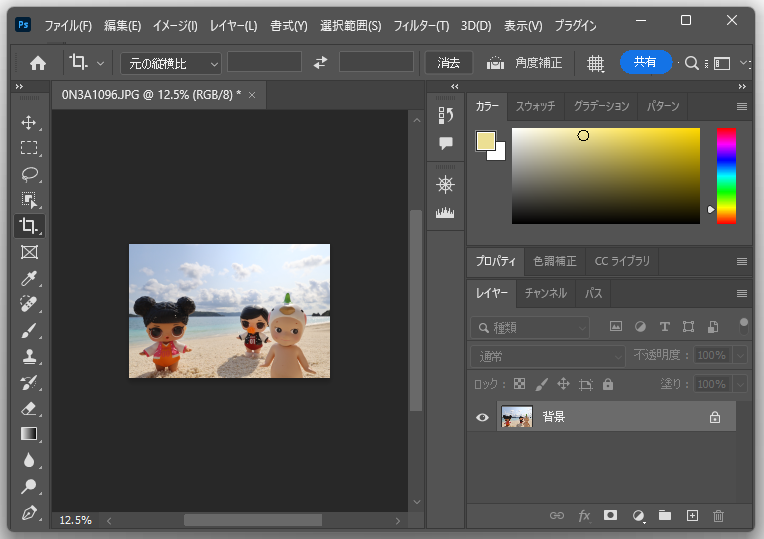Open the Color panel flyout menu
764x539 pixels.
(x=742, y=106)
